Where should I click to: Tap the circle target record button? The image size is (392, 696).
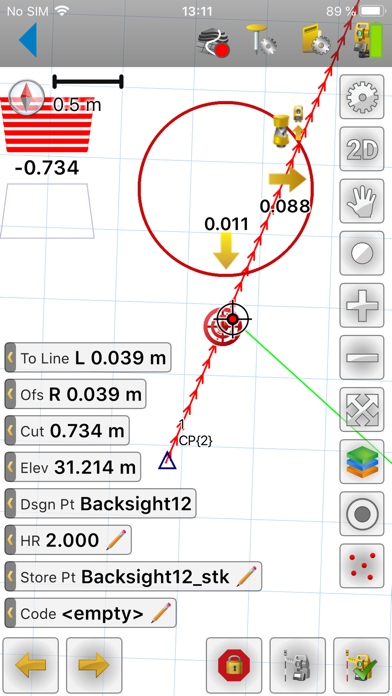tap(362, 514)
